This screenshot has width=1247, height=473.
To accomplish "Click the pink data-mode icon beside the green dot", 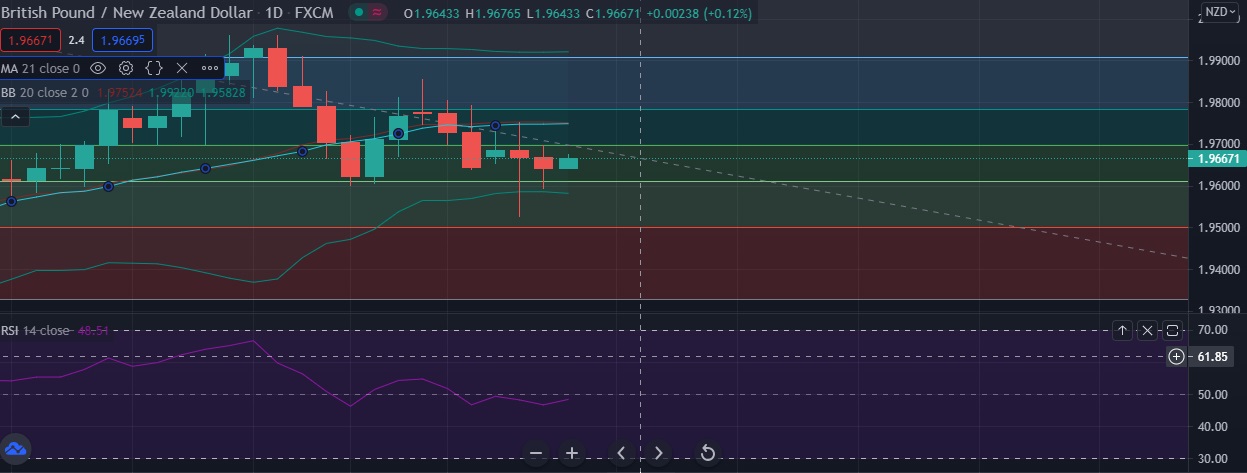I will [x=376, y=13].
